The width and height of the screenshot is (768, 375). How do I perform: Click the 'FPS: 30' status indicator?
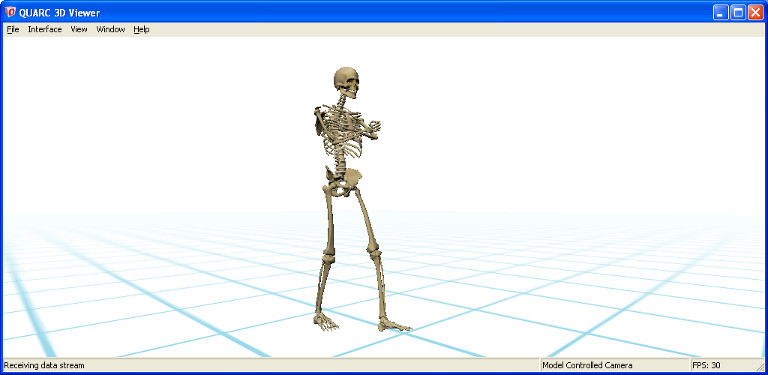(x=706, y=365)
